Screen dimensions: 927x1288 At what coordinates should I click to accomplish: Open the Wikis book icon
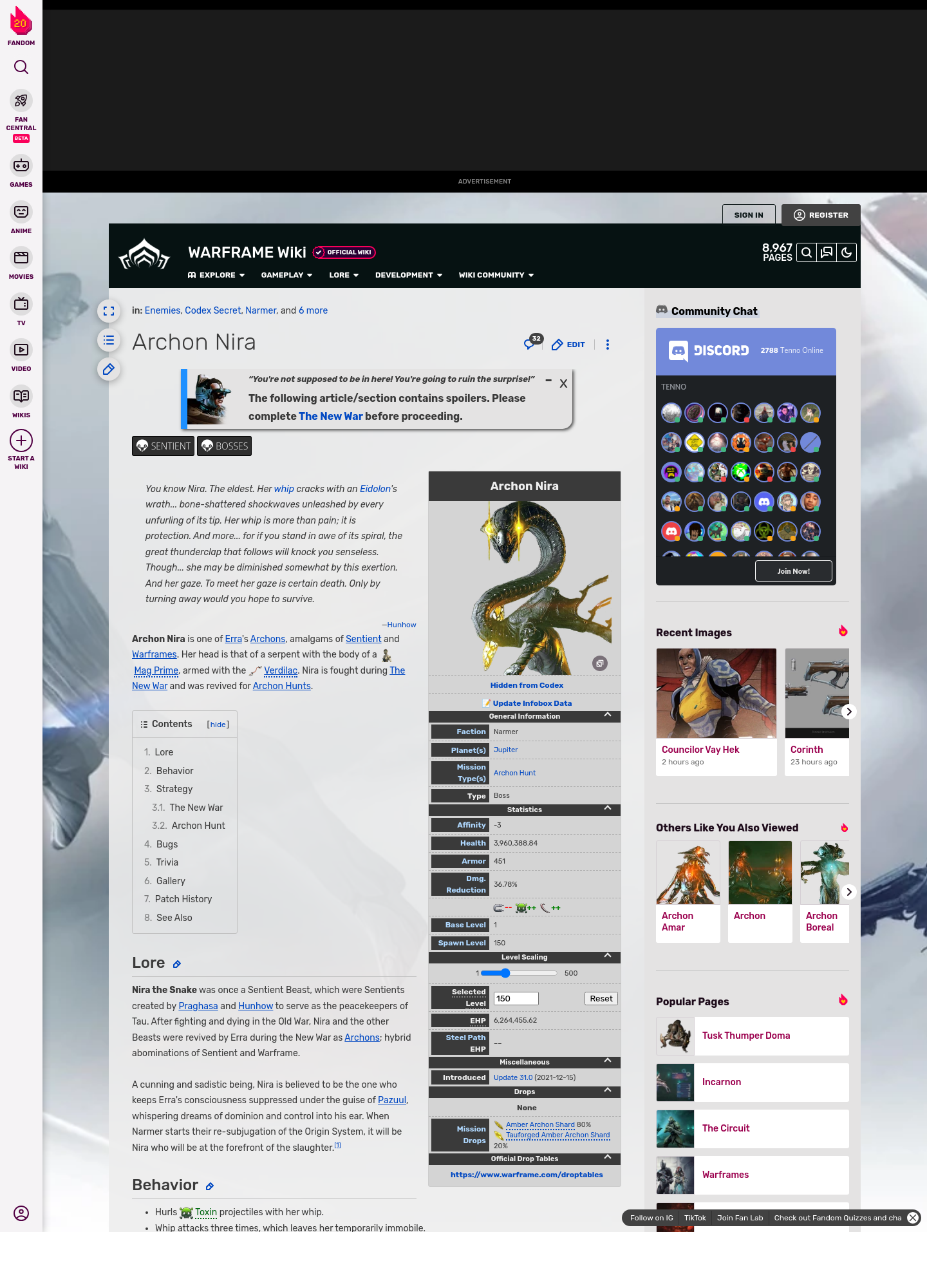point(21,396)
